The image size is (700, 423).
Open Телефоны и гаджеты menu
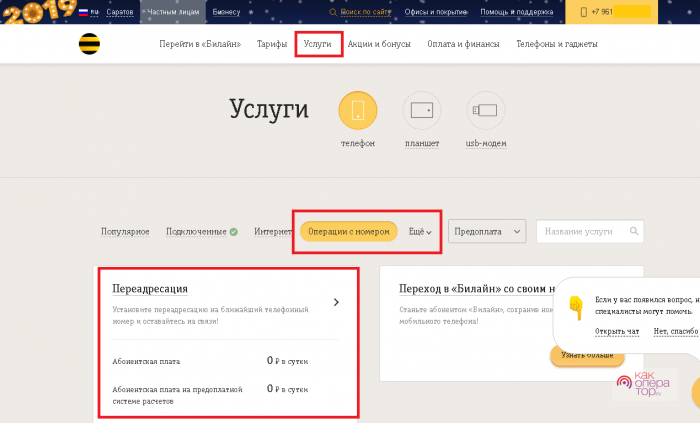557,44
